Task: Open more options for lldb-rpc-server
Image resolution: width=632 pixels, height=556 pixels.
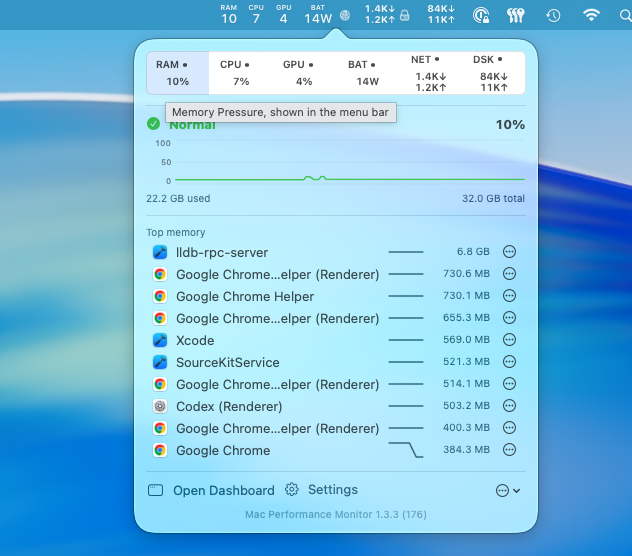Action: (509, 252)
